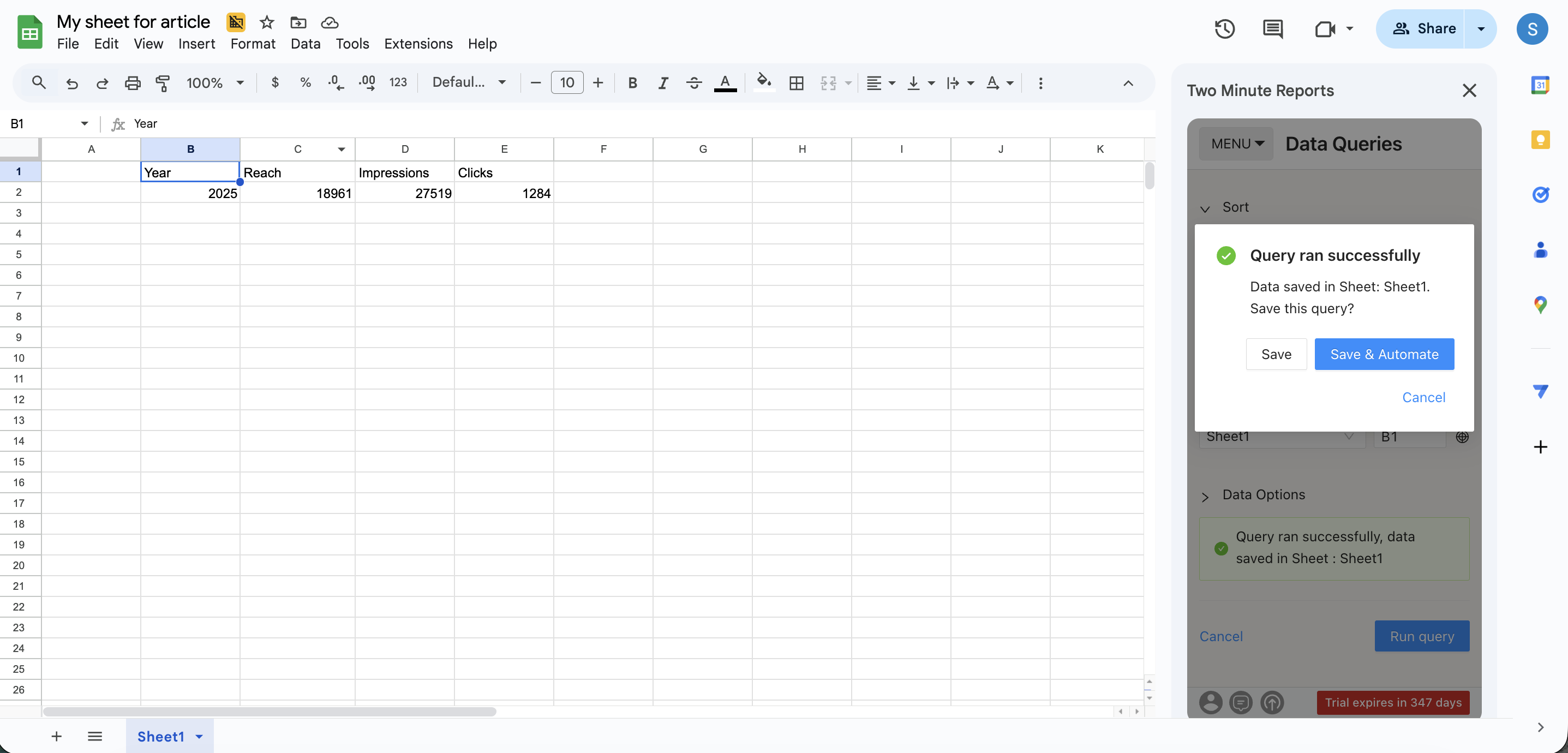
Task: Toggle italic formatting
Action: click(x=663, y=83)
